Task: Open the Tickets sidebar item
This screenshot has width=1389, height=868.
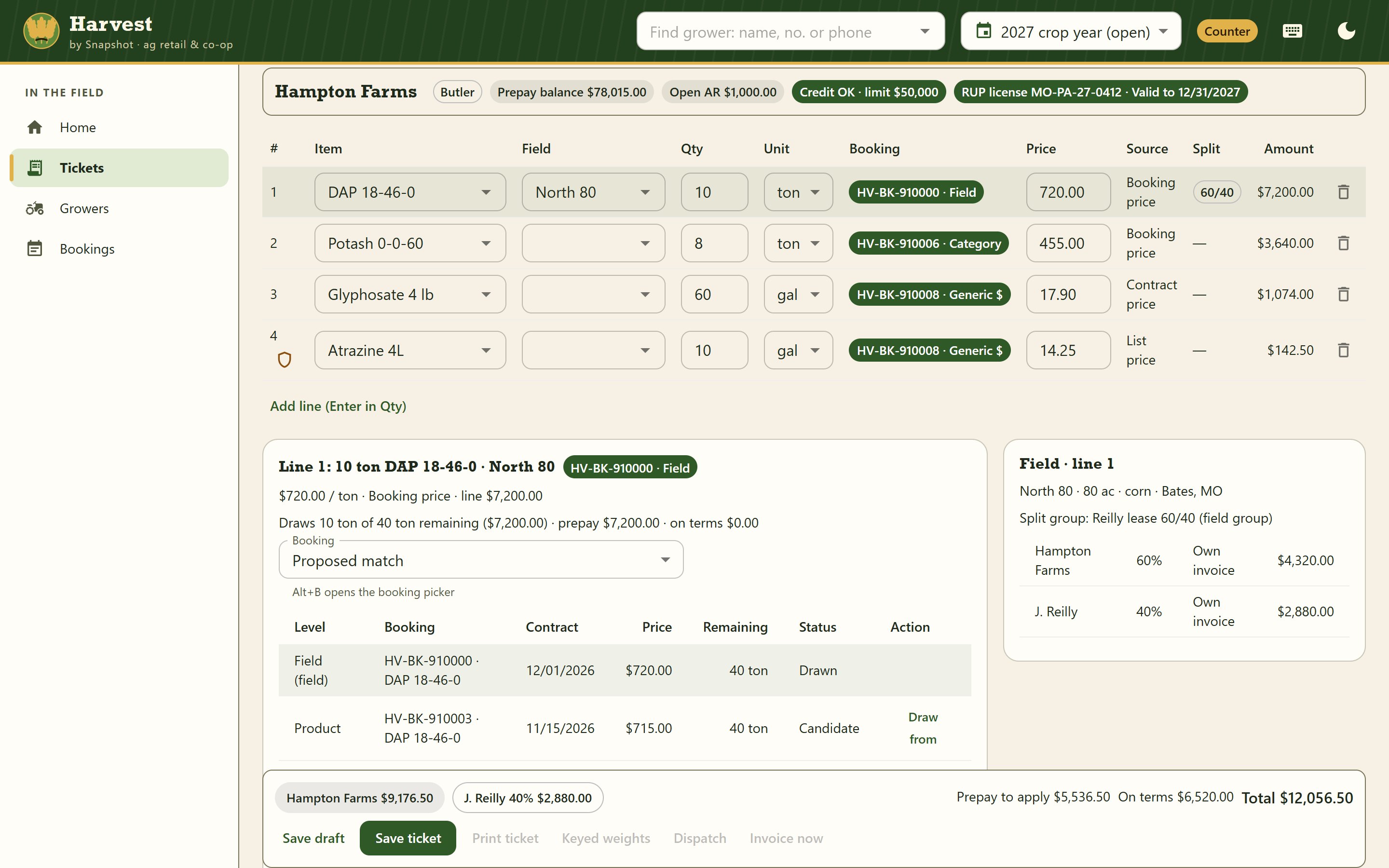Action: (x=120, y=168)
